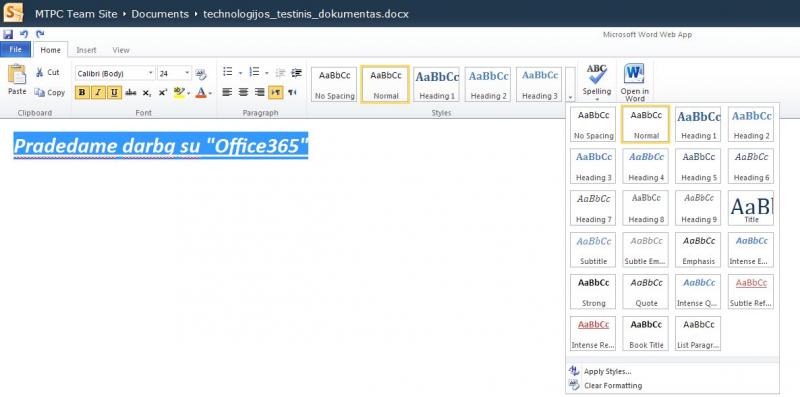Apply subscript formatting
800x397 pixels.
click(146, 92)
